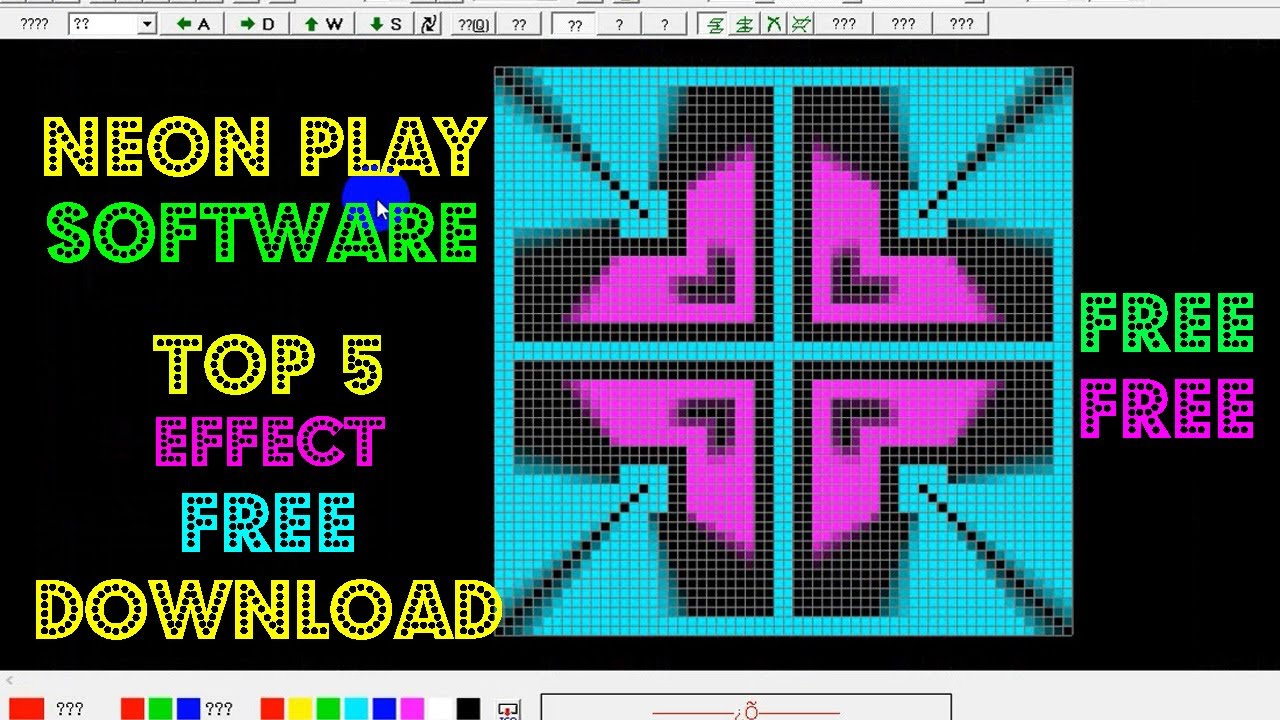Pick green in the three-color group

[160, 709]
